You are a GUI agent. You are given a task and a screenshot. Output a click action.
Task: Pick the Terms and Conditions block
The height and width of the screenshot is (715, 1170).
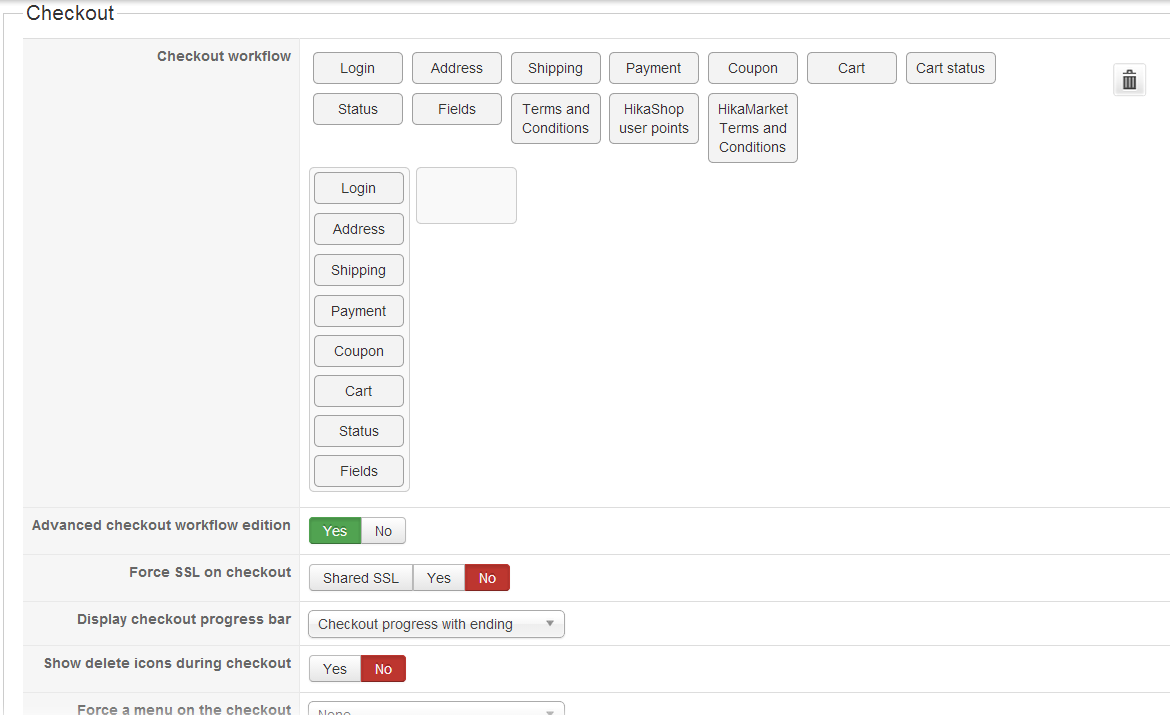pos(556,119)
